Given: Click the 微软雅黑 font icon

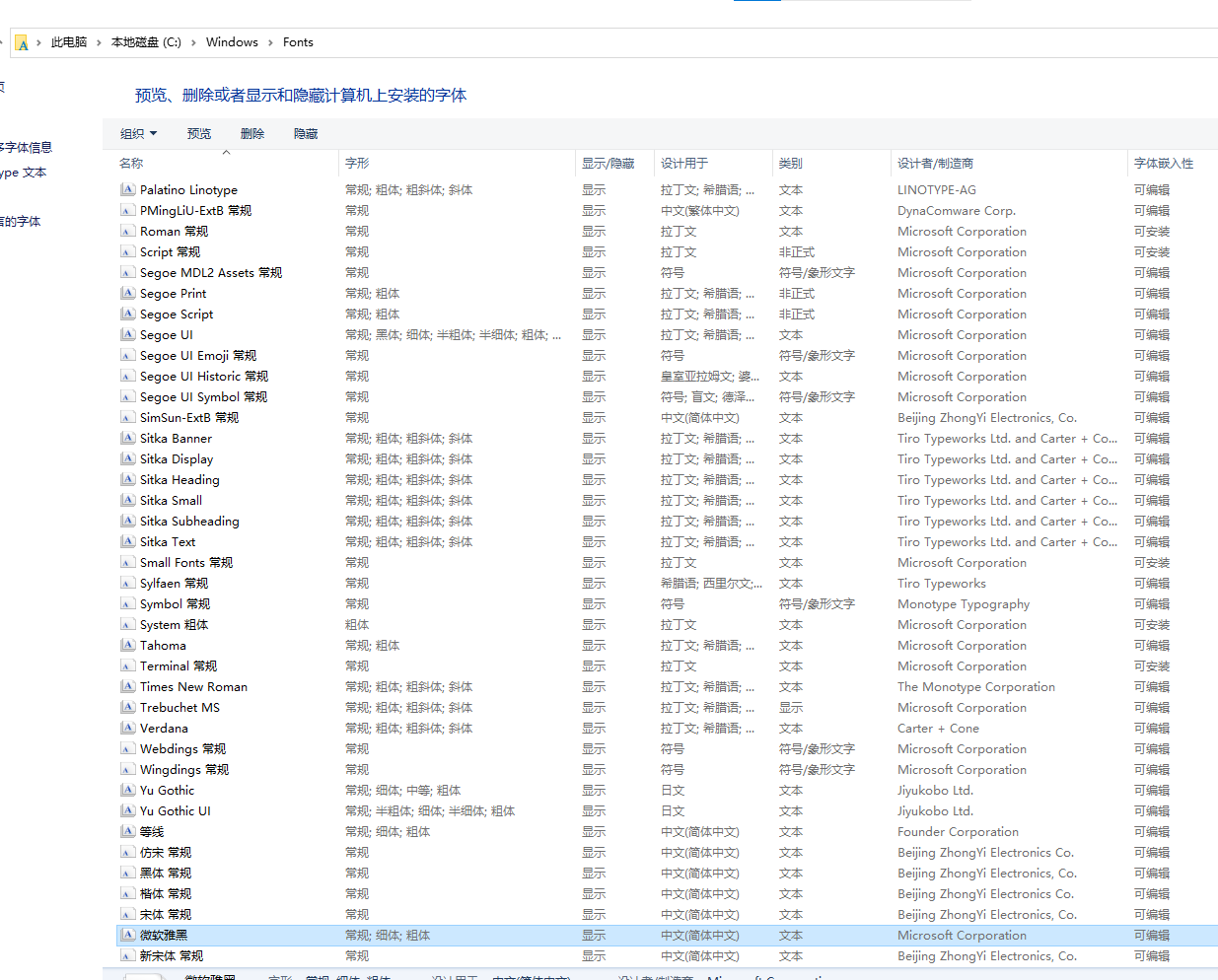Looking at the screenshot, I should coord(128,935).
